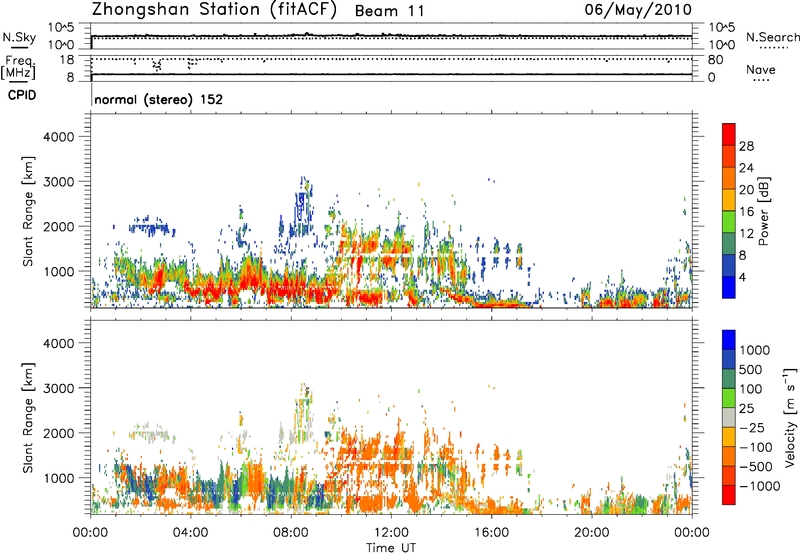Click the 'Nave' legend label
This screenshot has height=554, width=800.
pyautogui.click(x=761, y=70)
